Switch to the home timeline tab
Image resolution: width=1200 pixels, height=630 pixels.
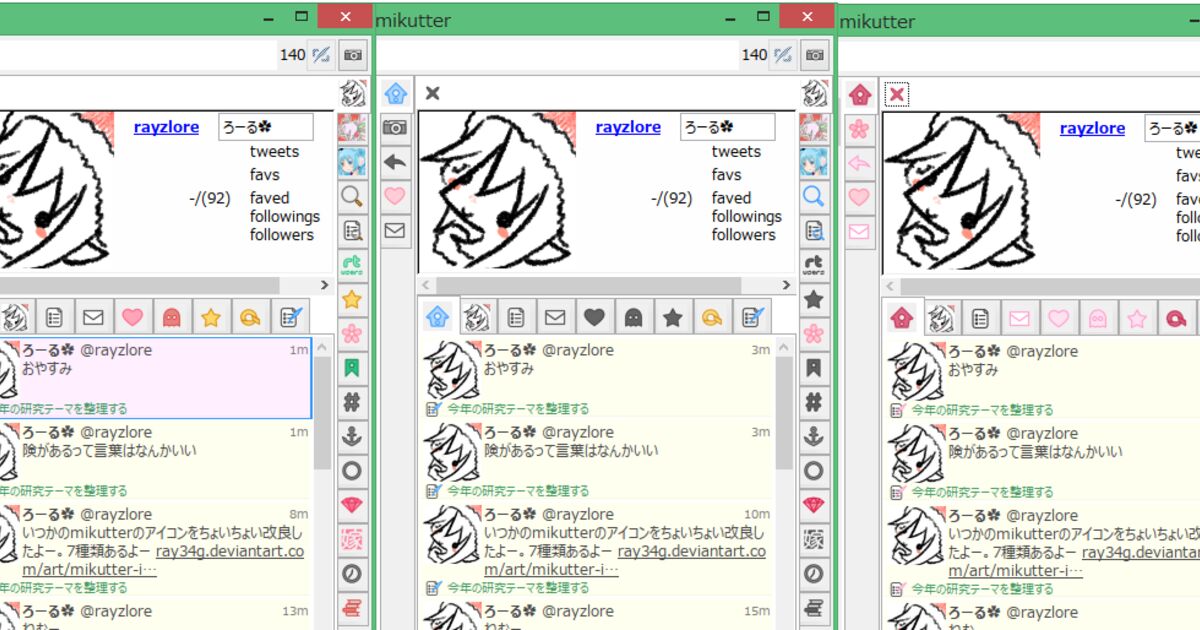pos(435,317)
